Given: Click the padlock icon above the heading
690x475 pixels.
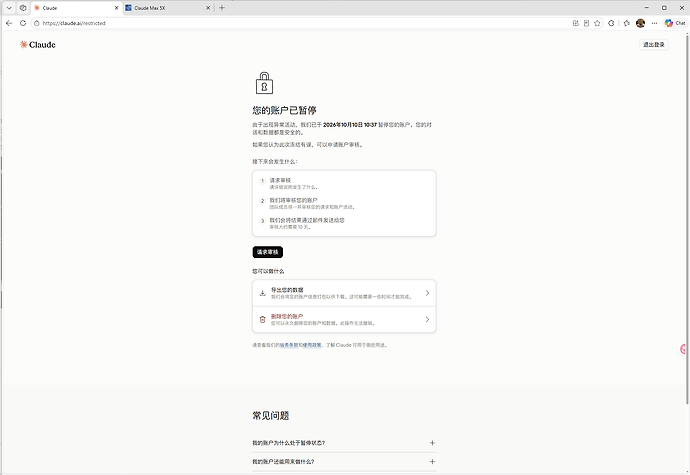Looking at the screenshot, I should [264, 83].
